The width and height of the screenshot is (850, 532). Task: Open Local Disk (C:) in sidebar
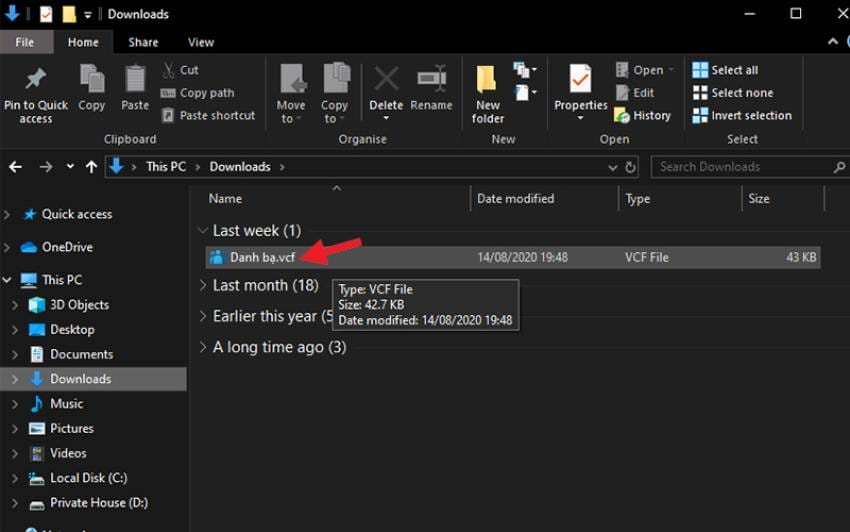88,478
